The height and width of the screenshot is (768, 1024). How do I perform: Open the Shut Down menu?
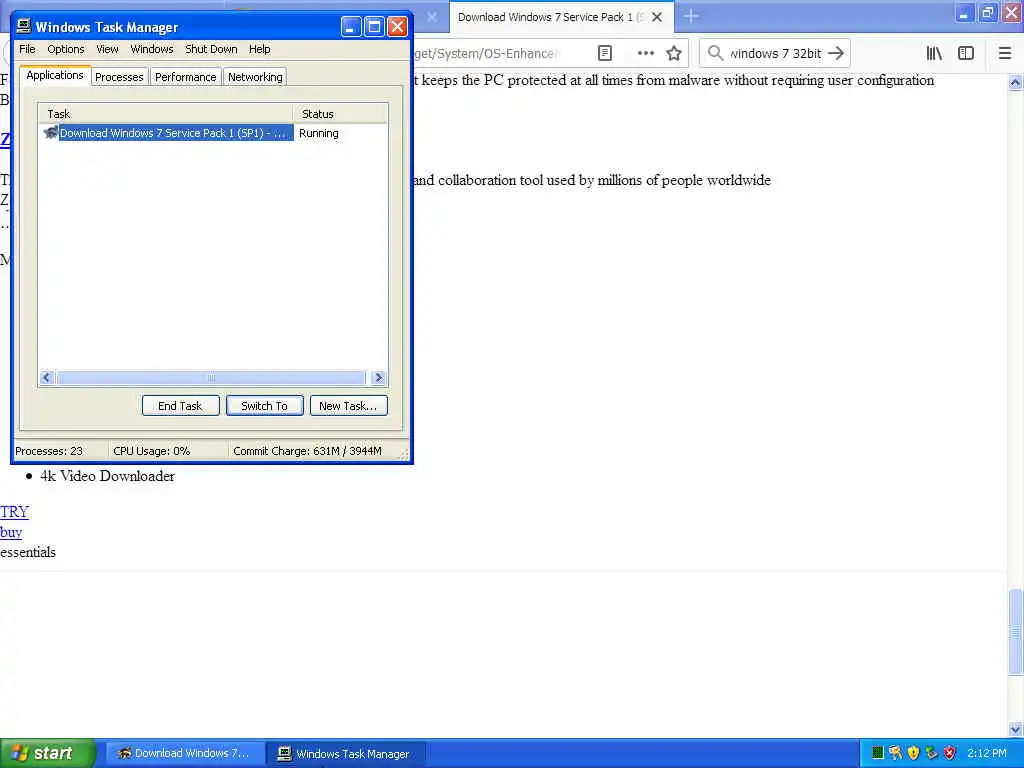pos(211,49)
